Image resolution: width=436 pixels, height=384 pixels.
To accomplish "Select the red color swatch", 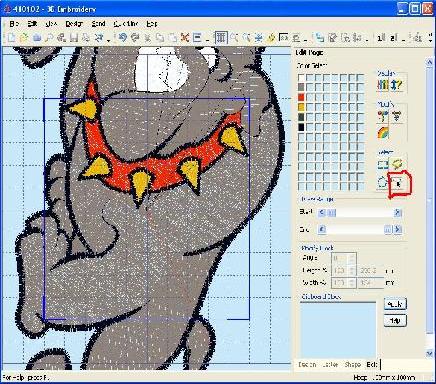I will point(301,97).
